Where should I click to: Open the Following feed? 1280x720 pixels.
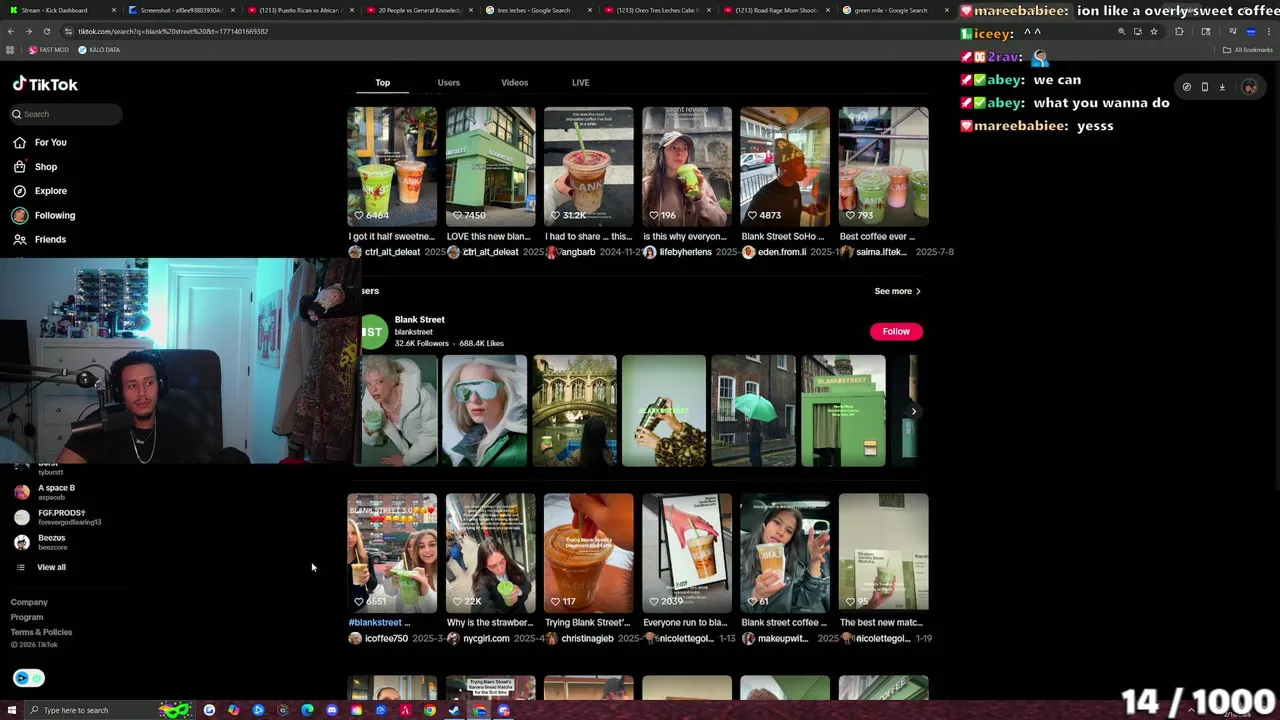[54, 215]
